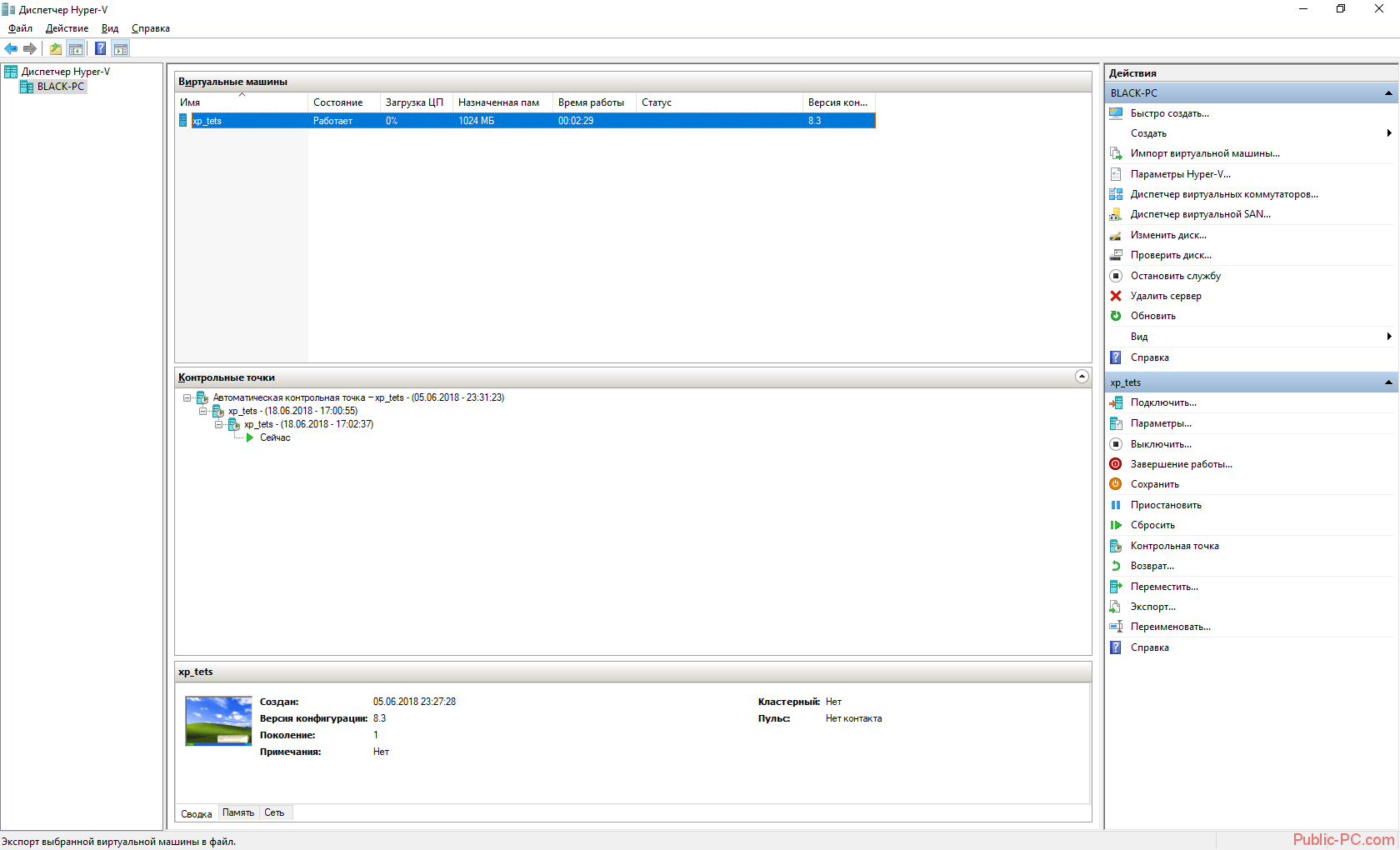The height and width of the screenshot is (850, 1400).
Task: Switch to the Память tab
Action: 238,812
